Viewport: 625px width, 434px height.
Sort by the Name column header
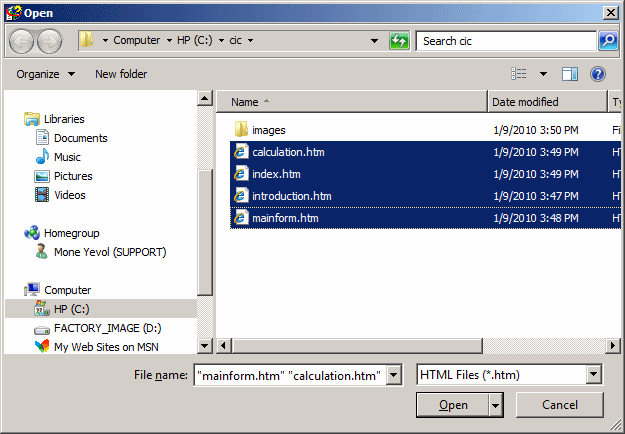pos(352,102)
